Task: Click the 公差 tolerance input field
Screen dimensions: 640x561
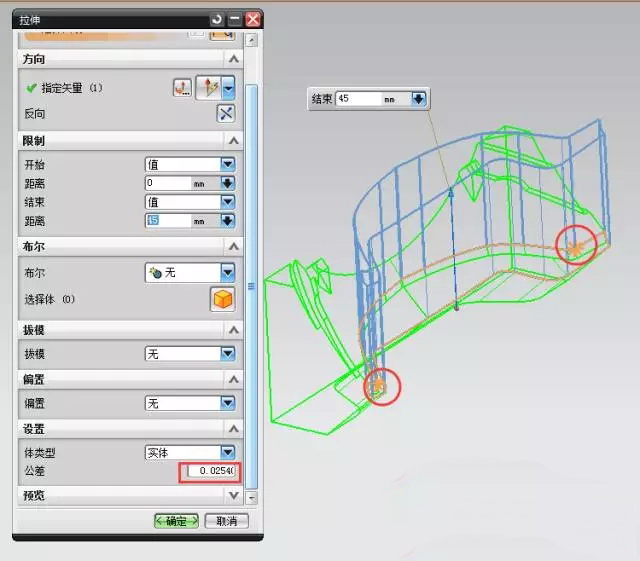Action: [209, 471]
